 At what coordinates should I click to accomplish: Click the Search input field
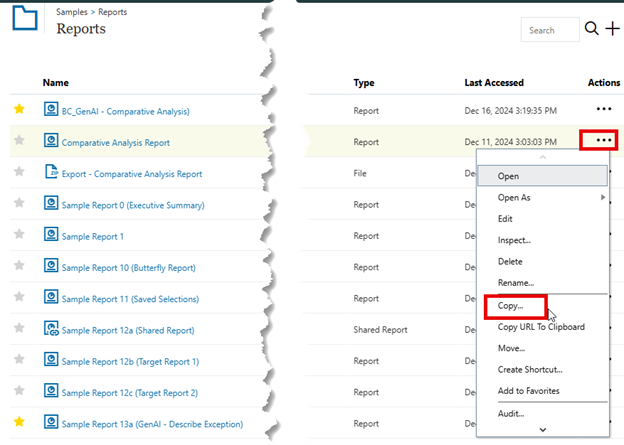tap(548, 30)
